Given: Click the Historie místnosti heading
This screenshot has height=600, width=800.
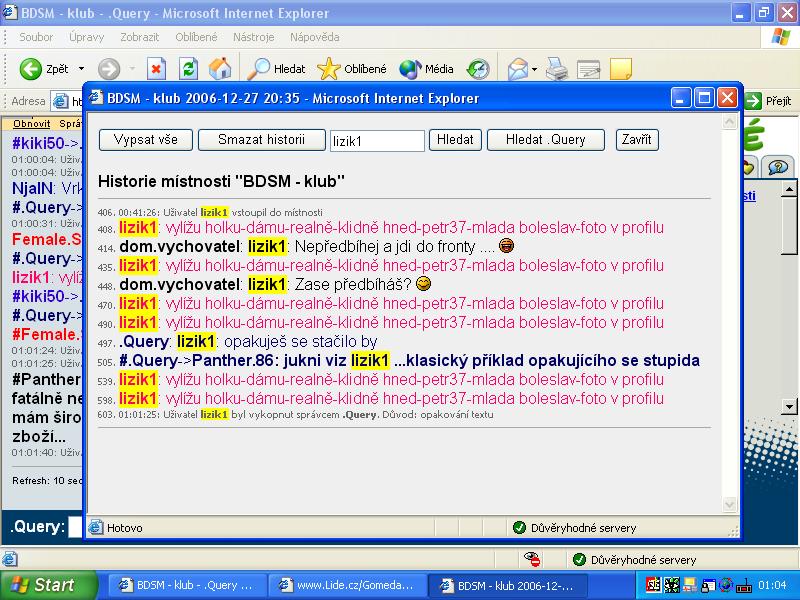Looking at the screenshot, I should pos(221,181).
